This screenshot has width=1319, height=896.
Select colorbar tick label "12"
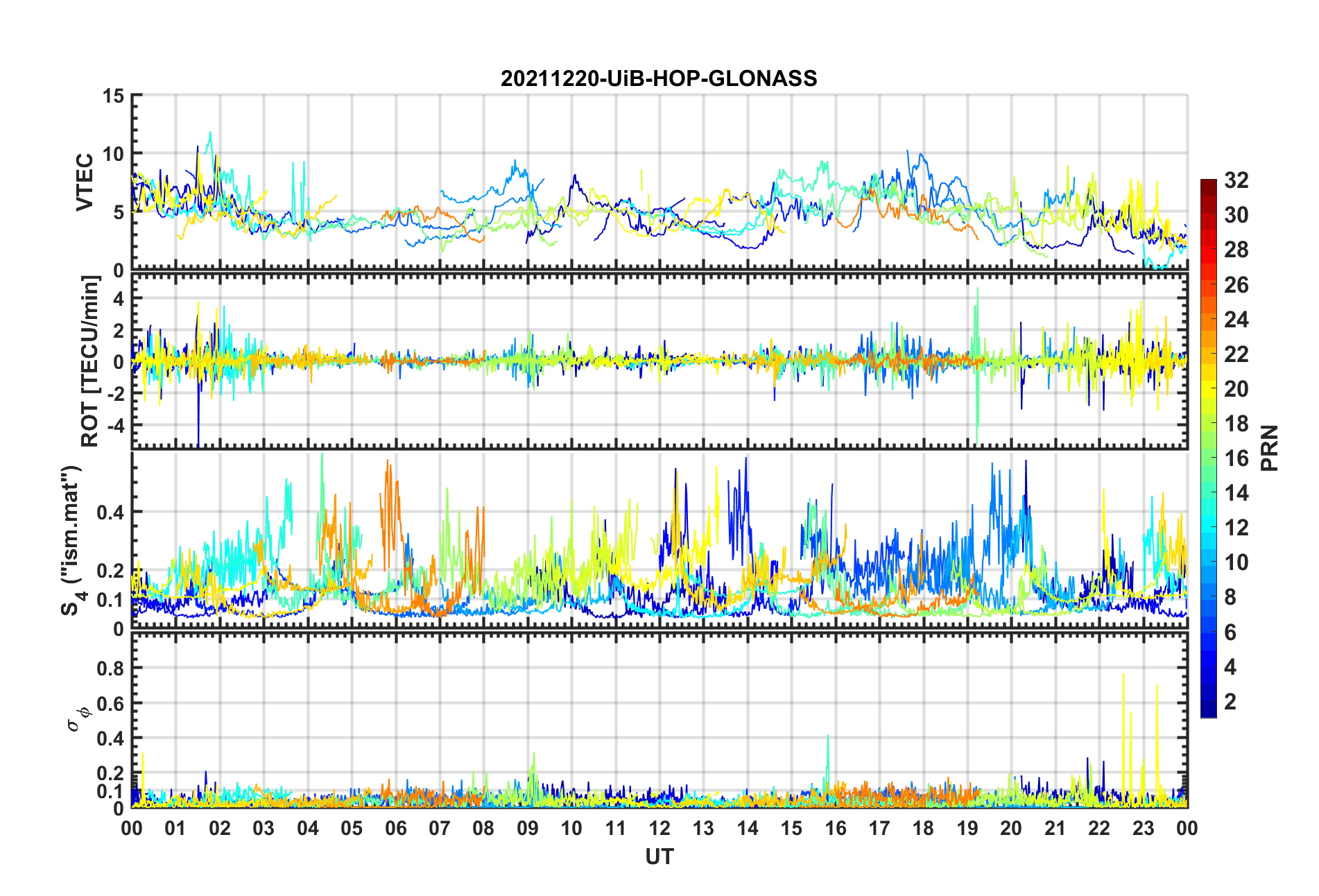pyautogui.click(x=1236, y=527)
